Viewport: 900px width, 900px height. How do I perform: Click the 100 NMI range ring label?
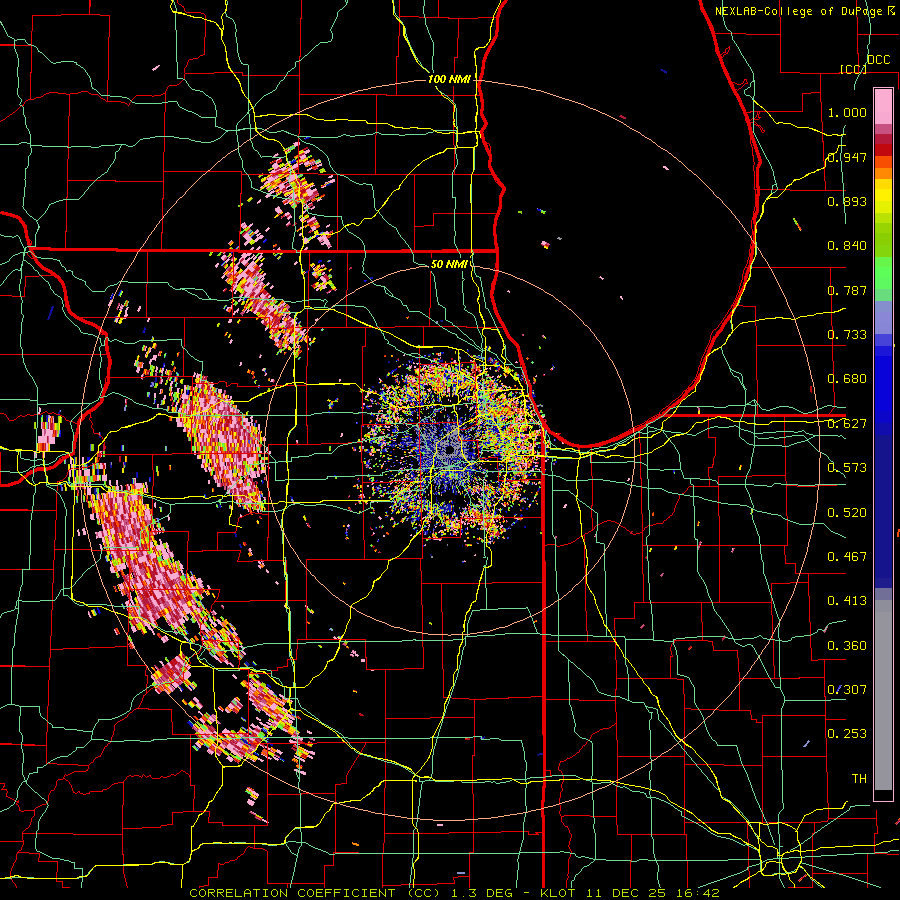click(x=449, y=79)
